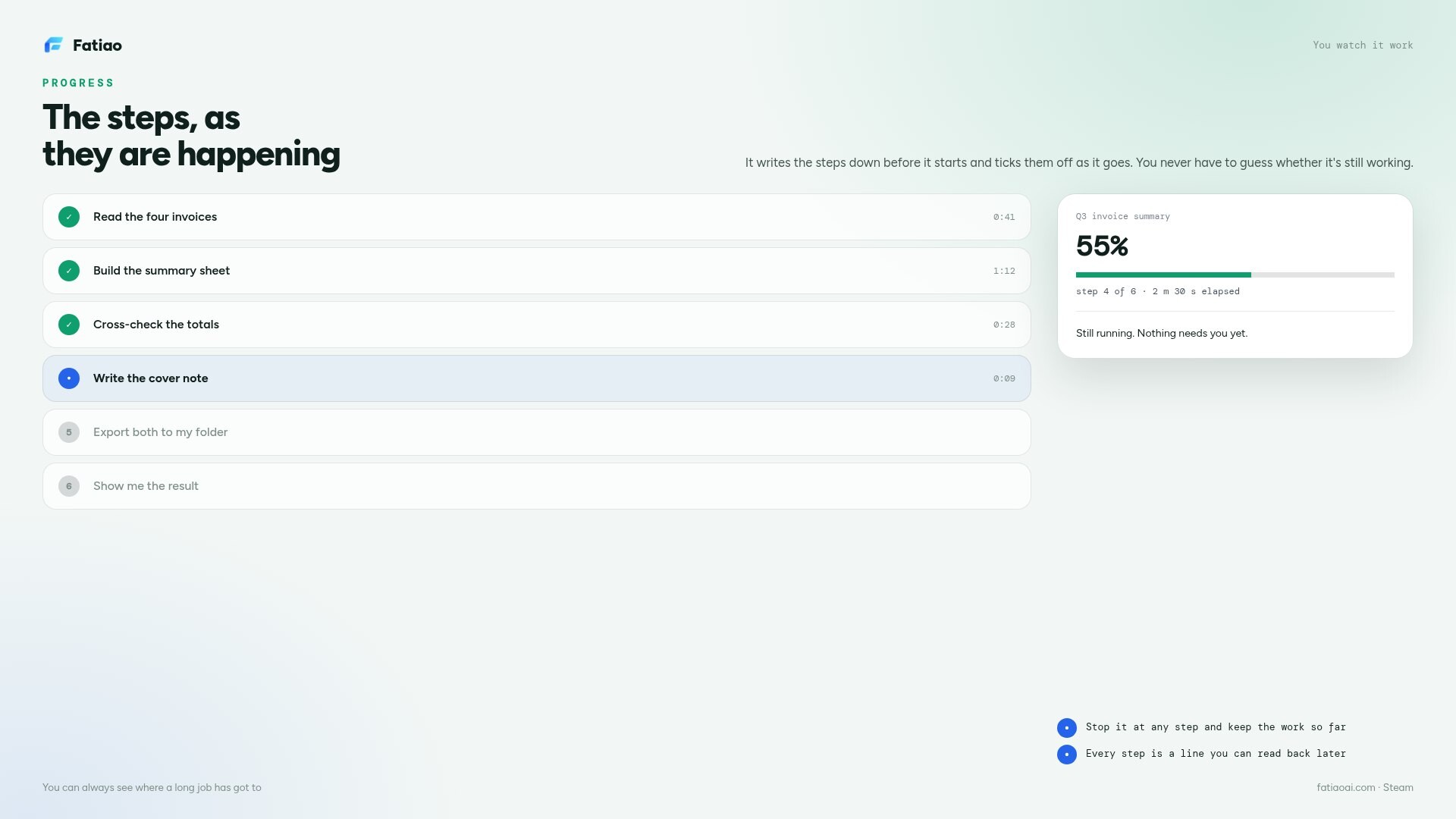This screenshot has height=819, width=1456.
Task: Click the green check beside Read the four invoices
Action: tap(69, 217)
